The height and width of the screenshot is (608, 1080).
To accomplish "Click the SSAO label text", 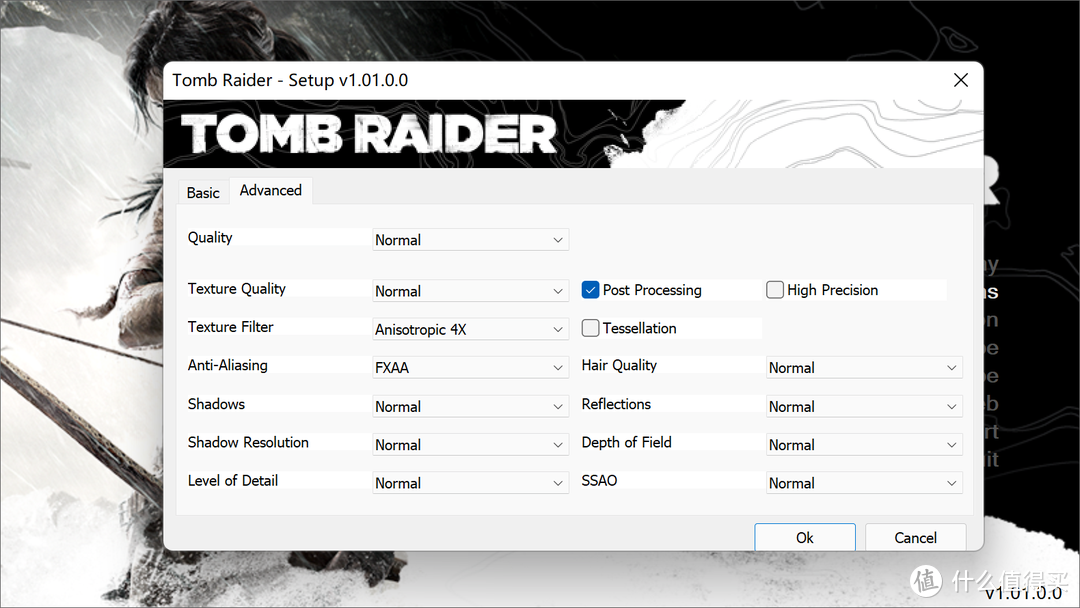I will 599,481.
